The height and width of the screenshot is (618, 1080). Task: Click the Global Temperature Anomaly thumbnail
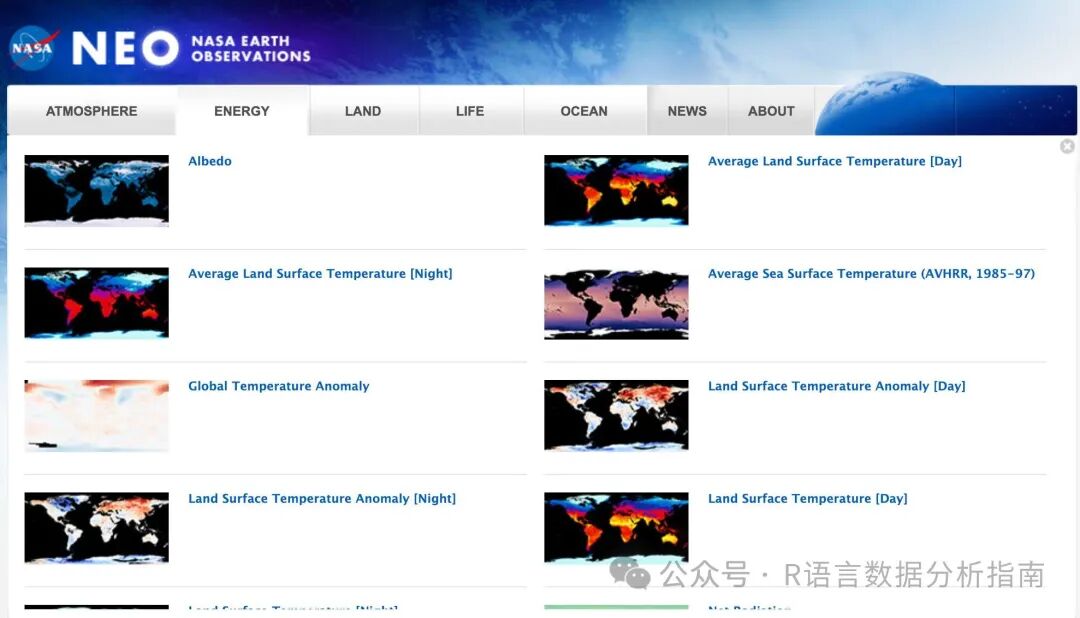96,415
